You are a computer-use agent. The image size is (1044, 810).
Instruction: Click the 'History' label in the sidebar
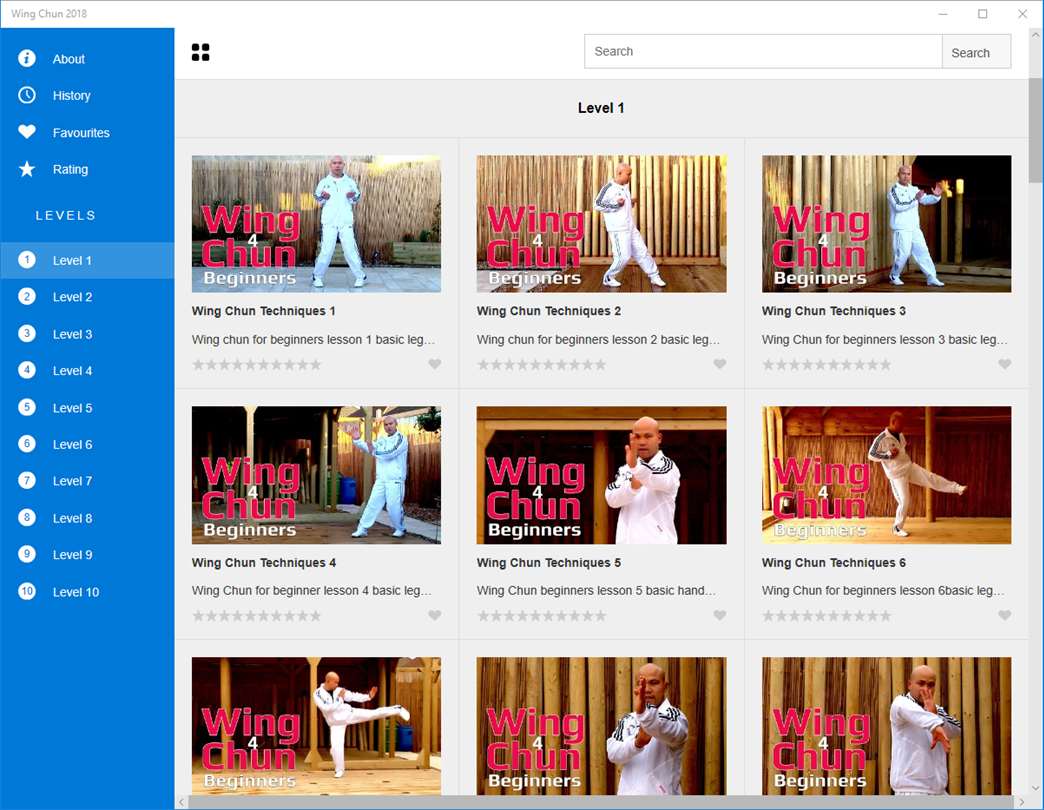click(71, 96)
